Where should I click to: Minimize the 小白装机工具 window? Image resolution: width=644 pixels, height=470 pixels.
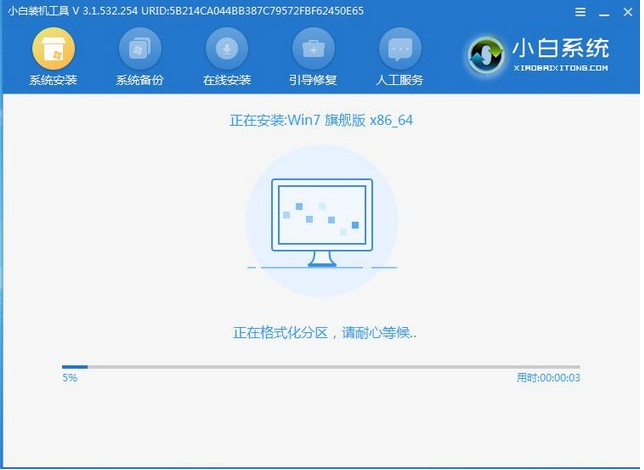pyautogui.click(x=603, y=11)
